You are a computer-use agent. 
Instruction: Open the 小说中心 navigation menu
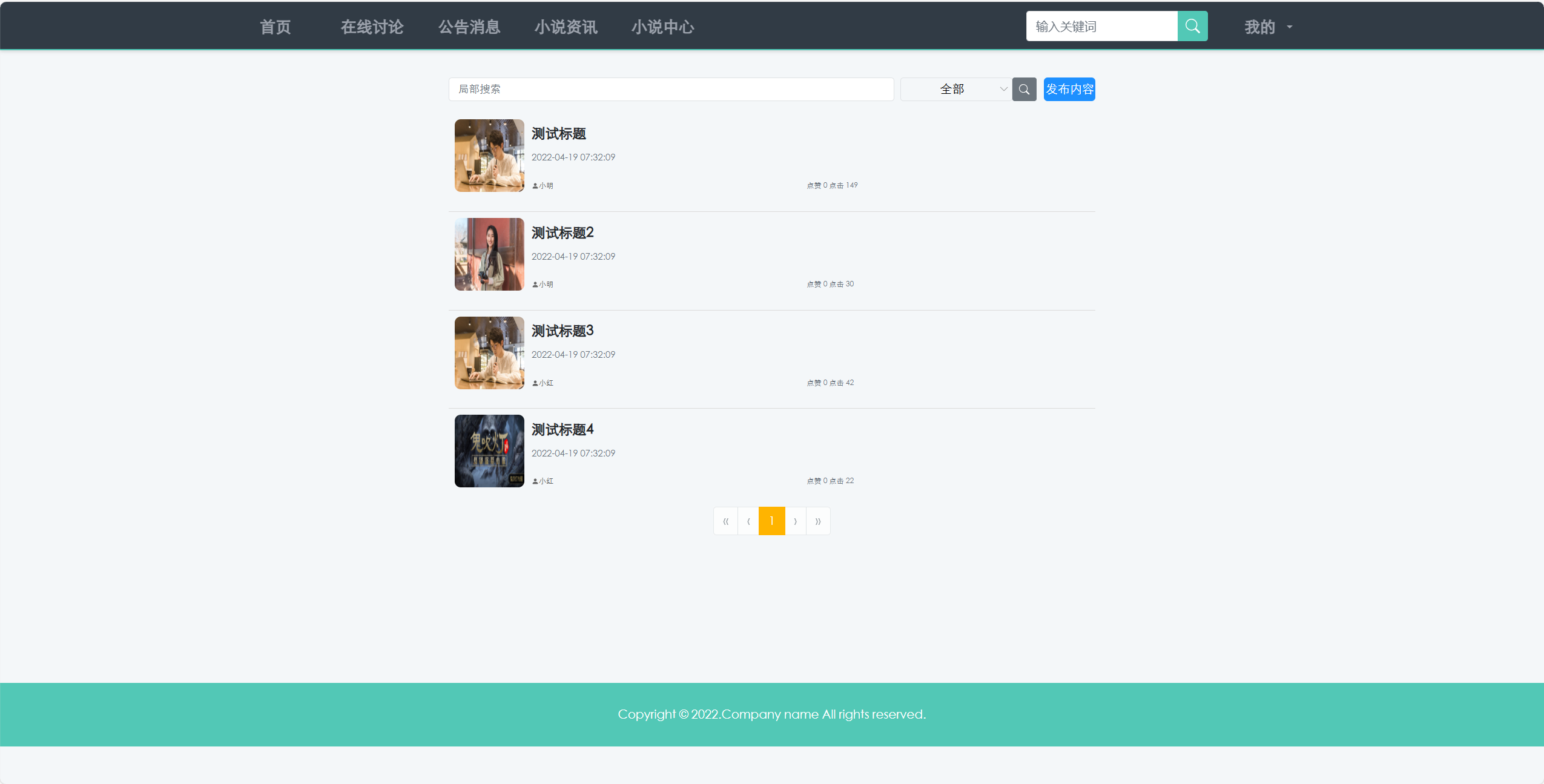[x=662, y=26]
